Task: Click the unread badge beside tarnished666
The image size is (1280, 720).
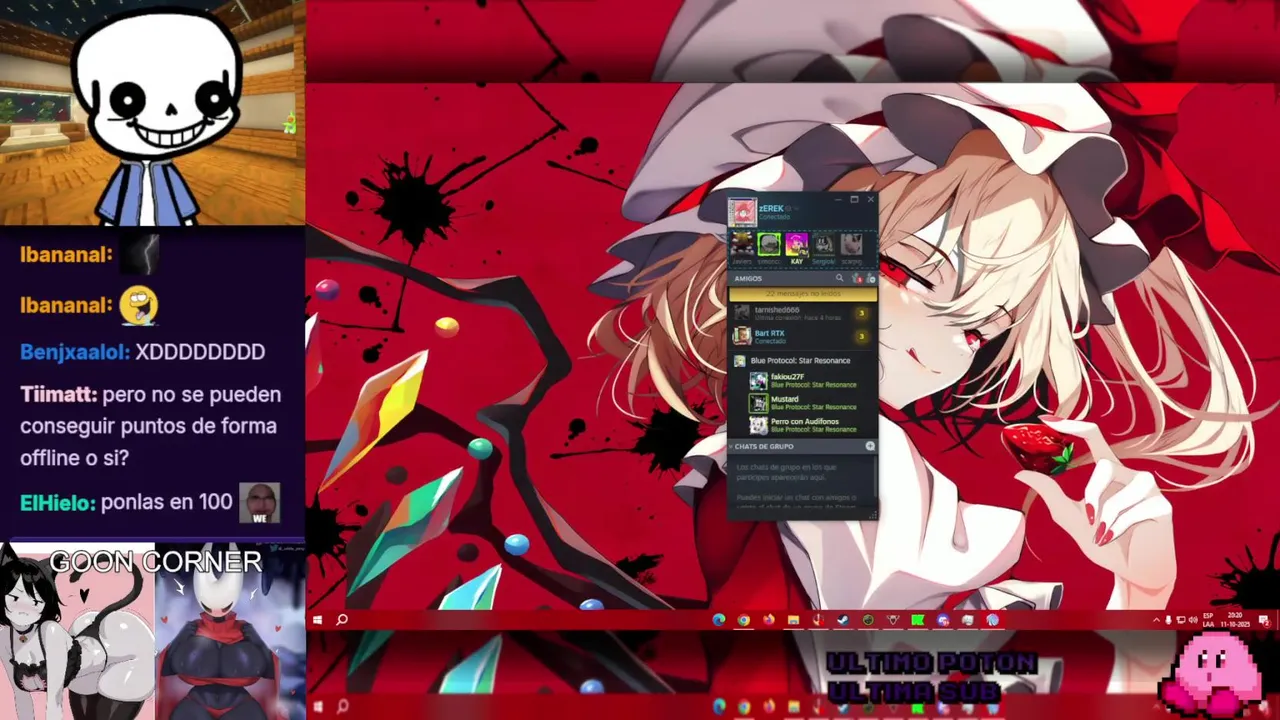Action: coord(861,313)
